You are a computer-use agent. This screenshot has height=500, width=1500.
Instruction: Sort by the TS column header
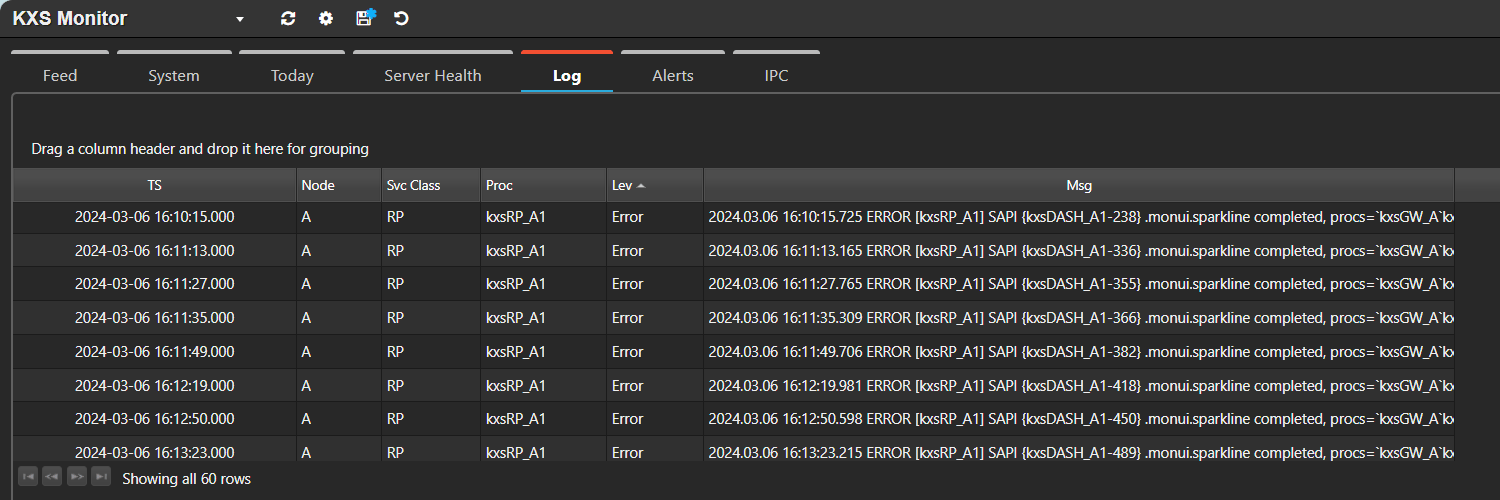pos(154,185)
